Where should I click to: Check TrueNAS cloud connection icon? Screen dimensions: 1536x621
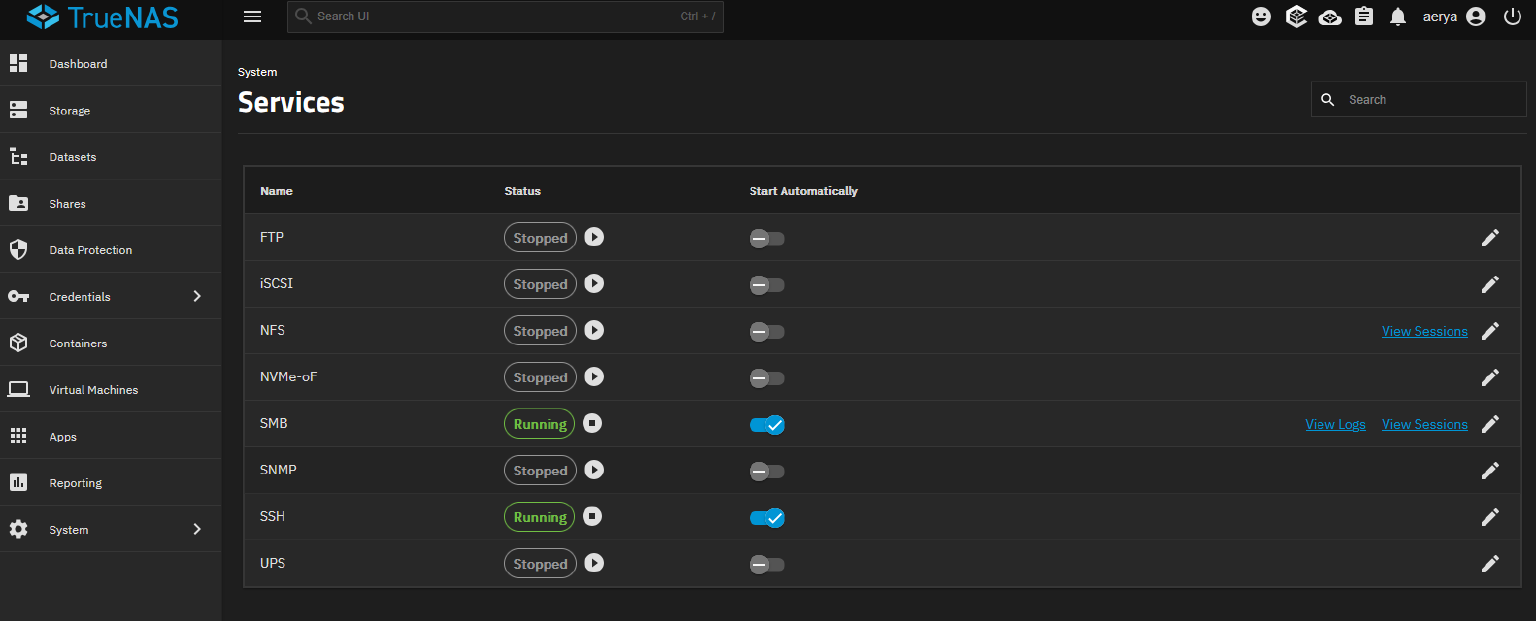[1330, 16]
